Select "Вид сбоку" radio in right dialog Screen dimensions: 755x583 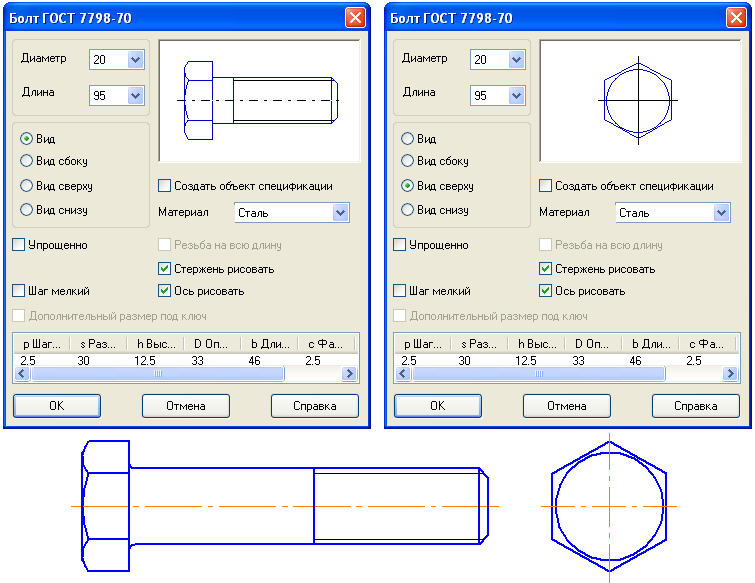pos(407,161)
